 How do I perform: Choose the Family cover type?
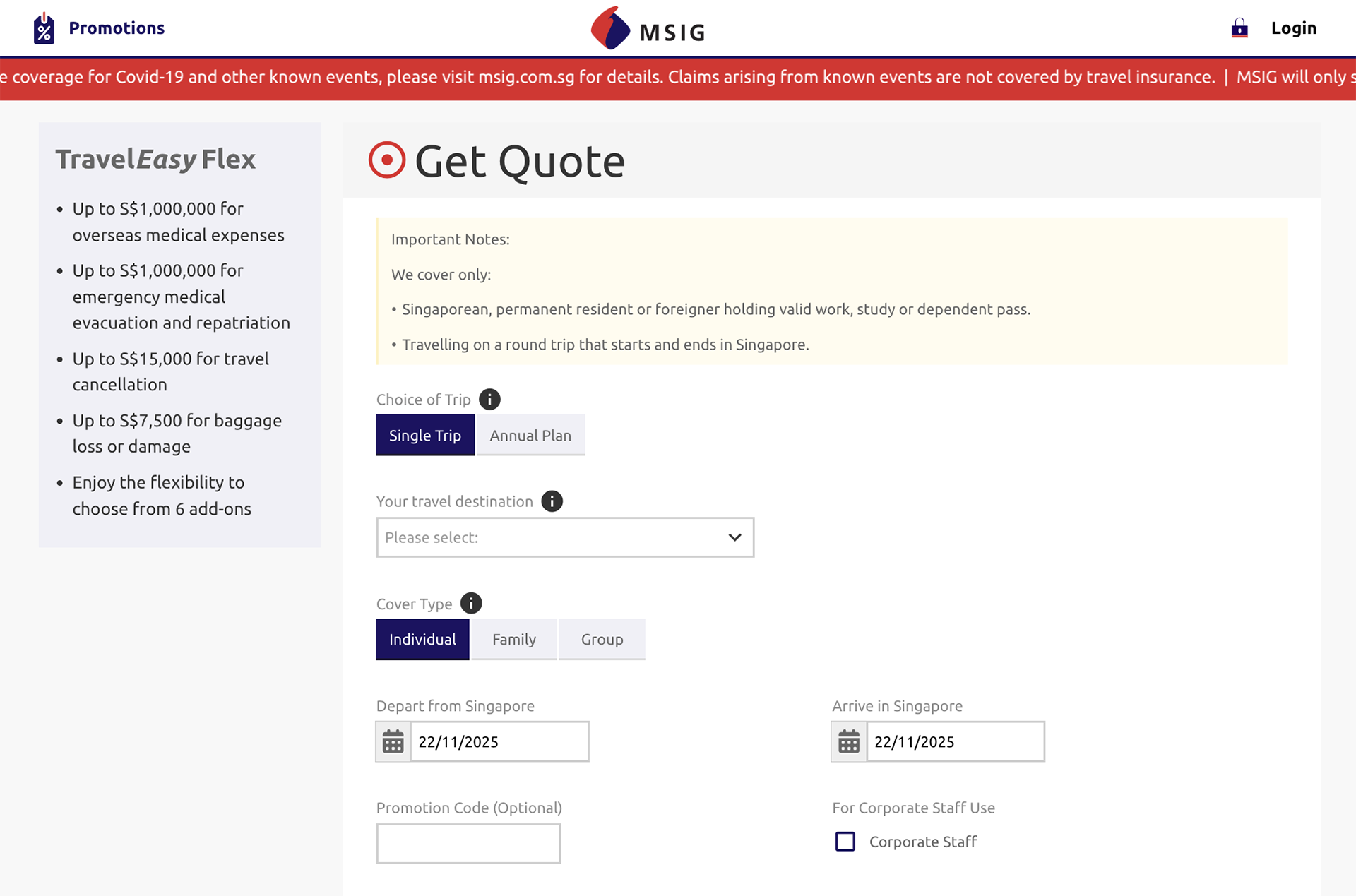(513, 640)
